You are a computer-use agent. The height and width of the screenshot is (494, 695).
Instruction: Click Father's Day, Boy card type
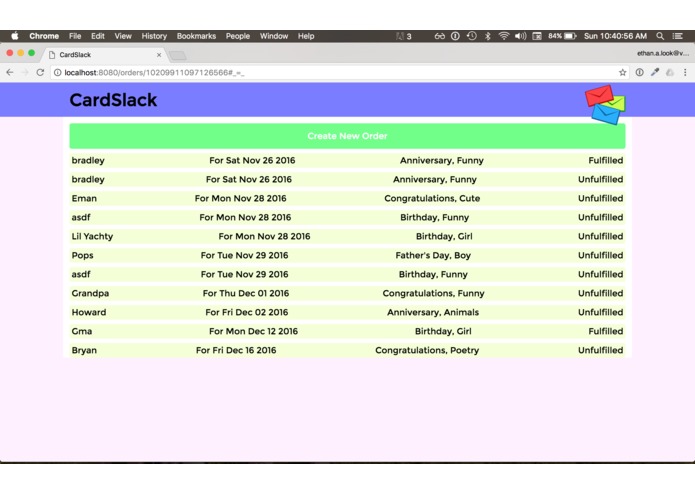[x=433, y=255]
